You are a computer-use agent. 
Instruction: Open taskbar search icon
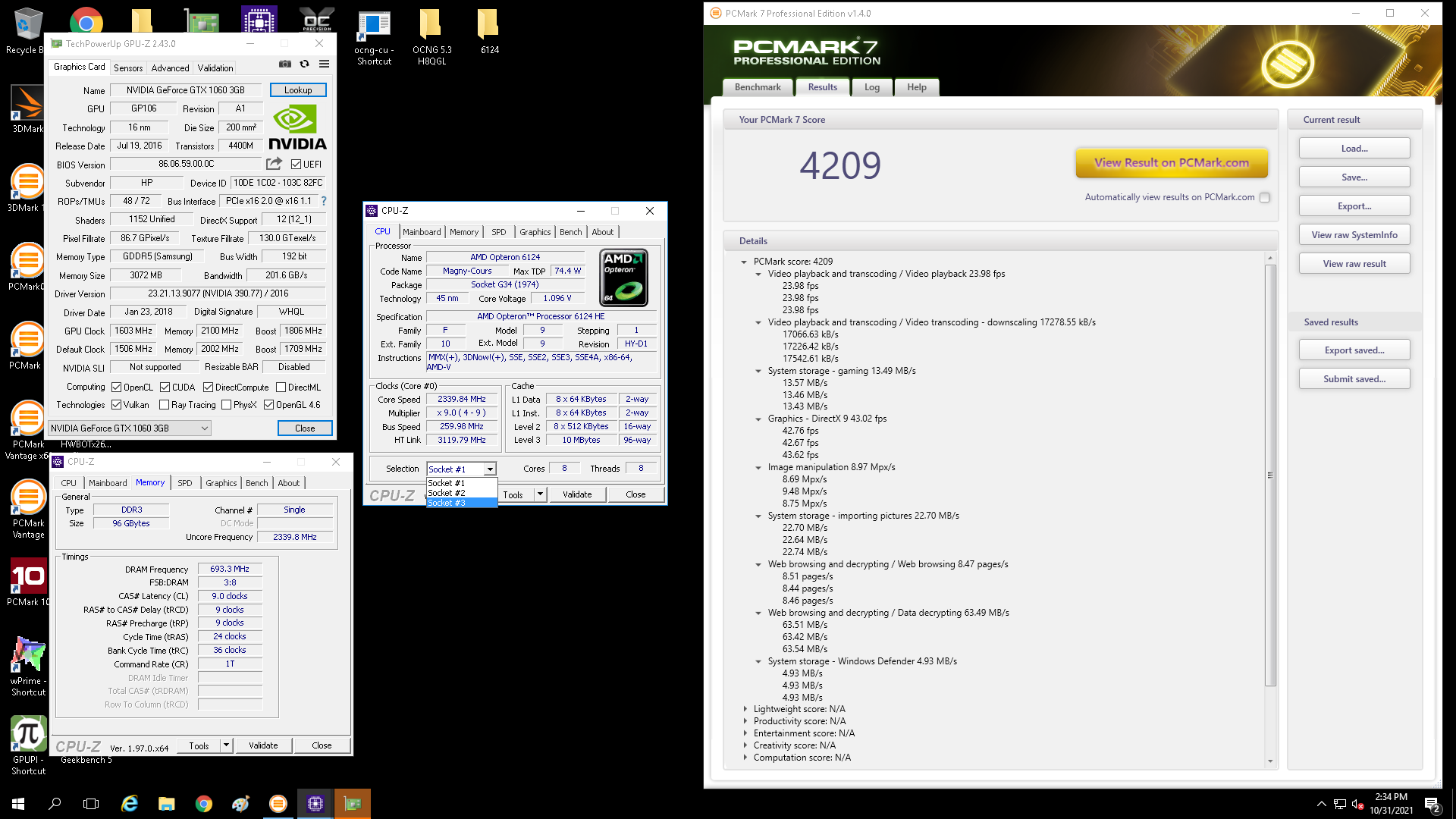click(55, 804)
